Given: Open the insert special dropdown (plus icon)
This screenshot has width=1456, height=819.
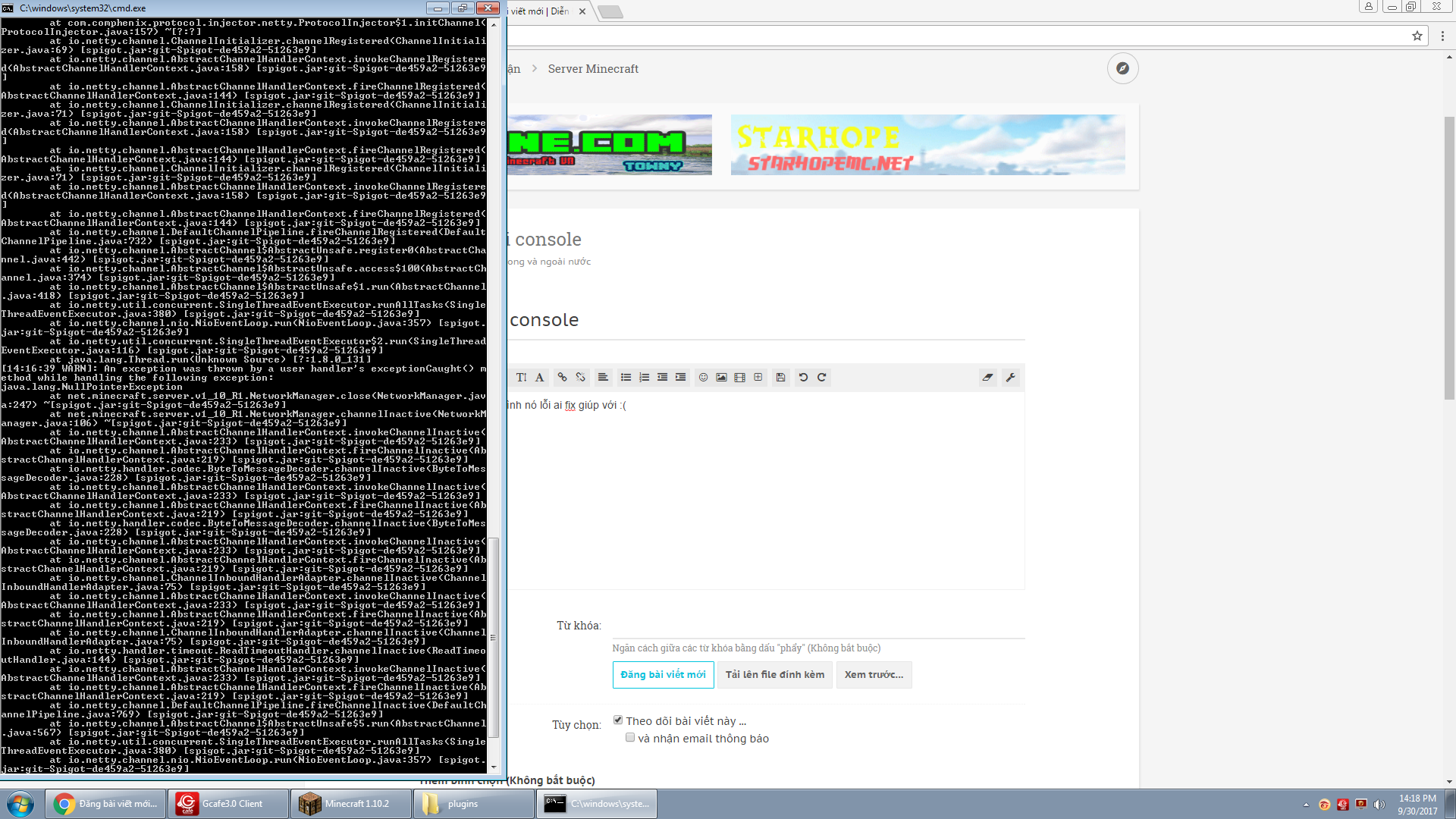Looking at the screenshot, I should click(758, 377).
